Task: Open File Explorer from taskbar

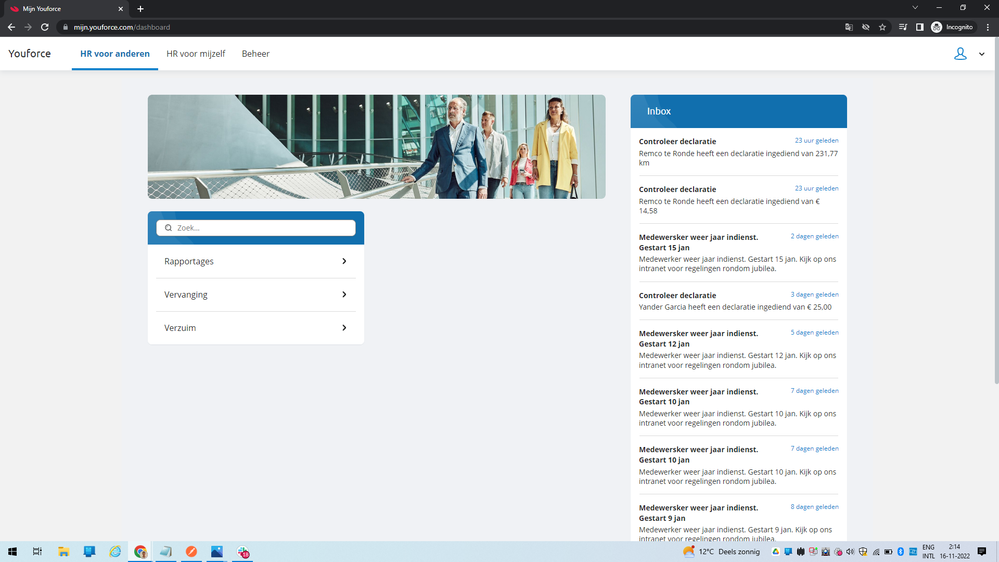Action: click(x=63, y=551)
